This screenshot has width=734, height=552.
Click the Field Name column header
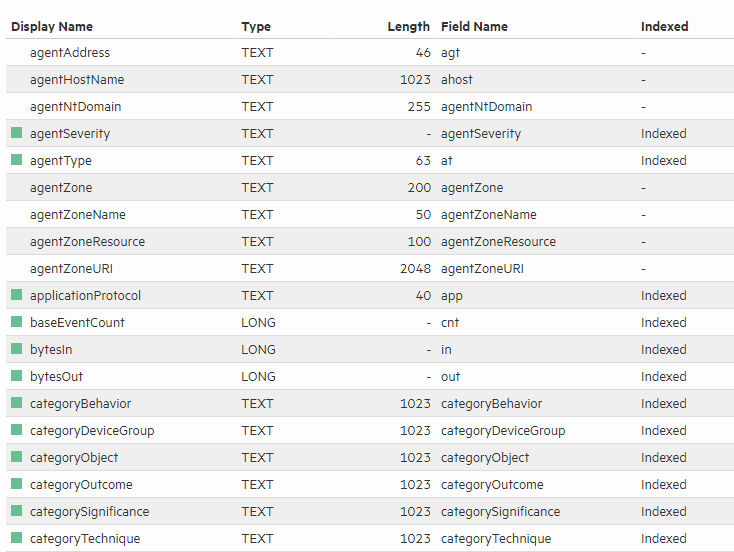pos(474,27)
